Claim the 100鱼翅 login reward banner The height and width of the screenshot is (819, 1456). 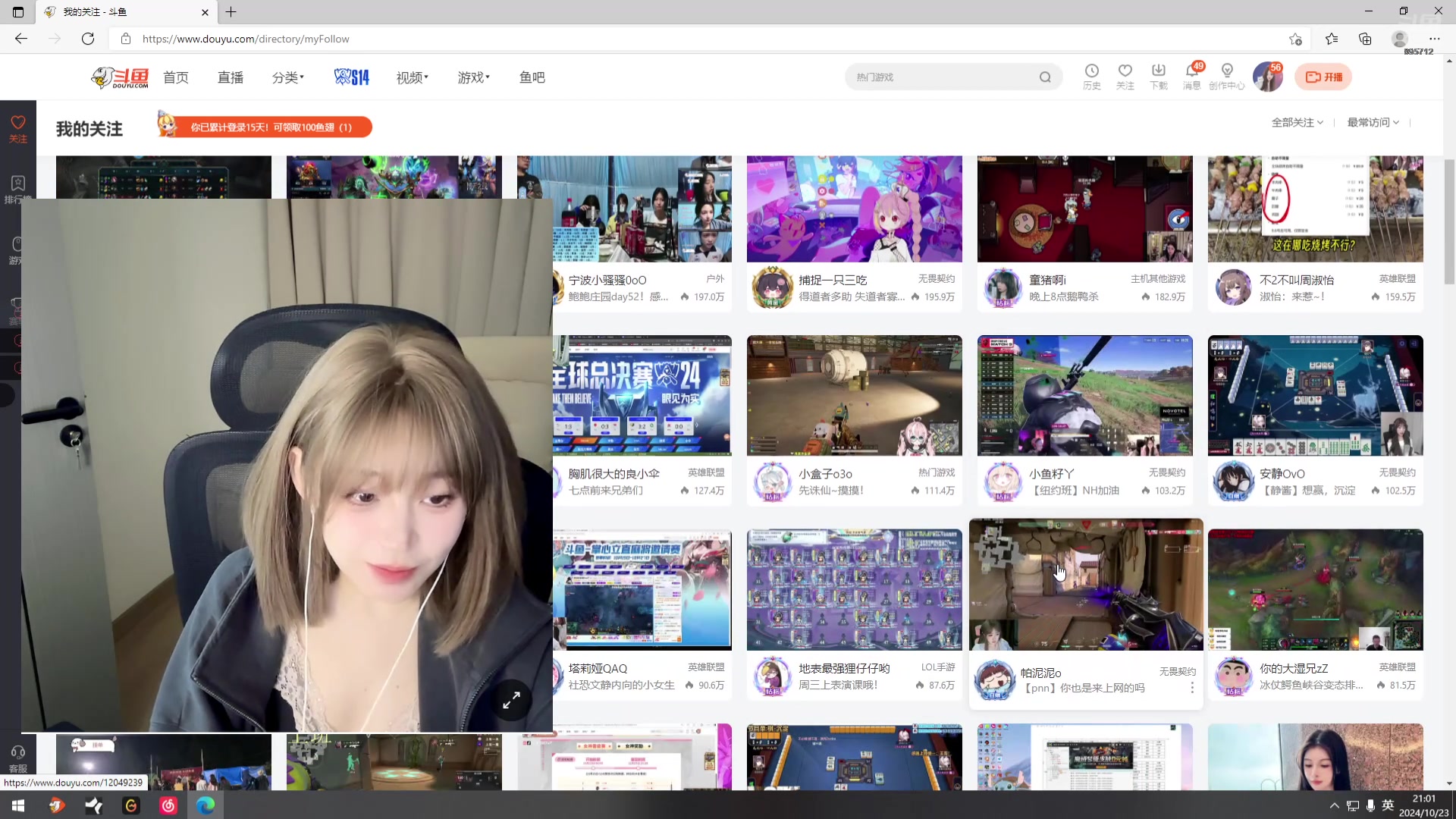(x=265, y=125)
